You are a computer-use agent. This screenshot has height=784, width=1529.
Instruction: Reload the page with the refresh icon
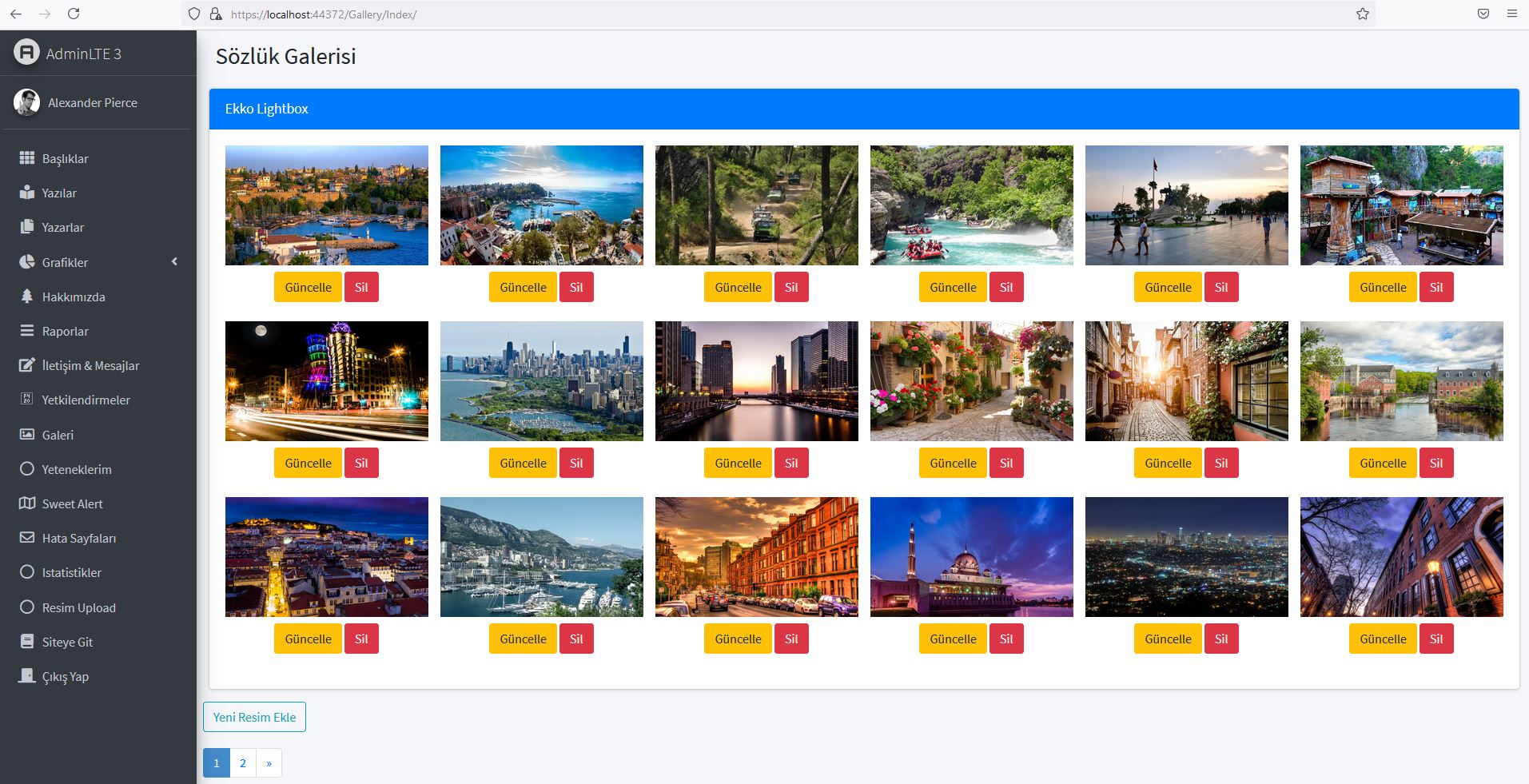74,14
